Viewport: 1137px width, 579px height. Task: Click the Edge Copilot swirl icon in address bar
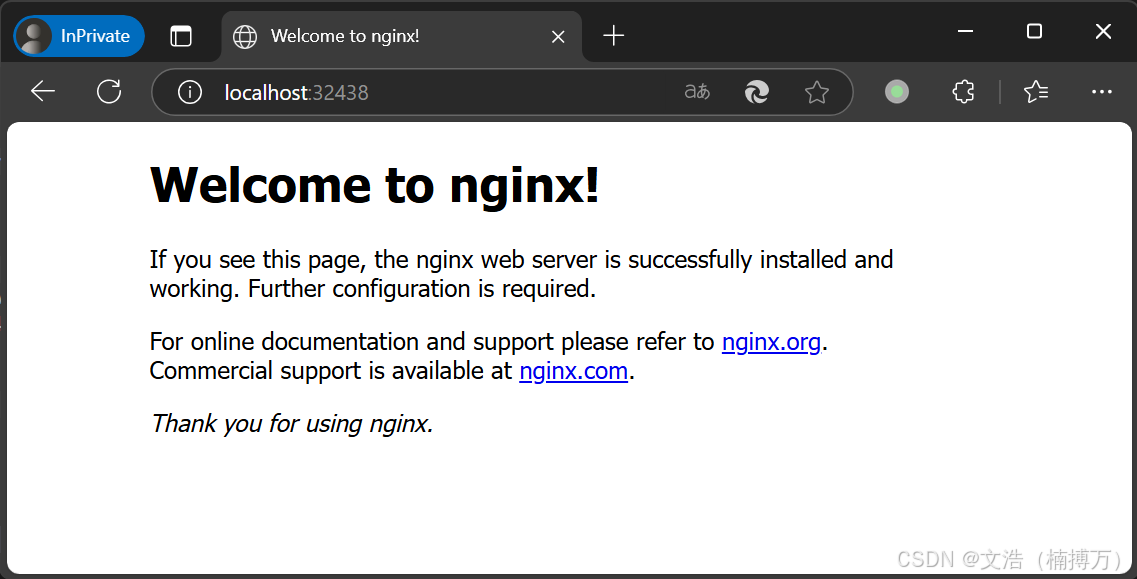point(756,92)
